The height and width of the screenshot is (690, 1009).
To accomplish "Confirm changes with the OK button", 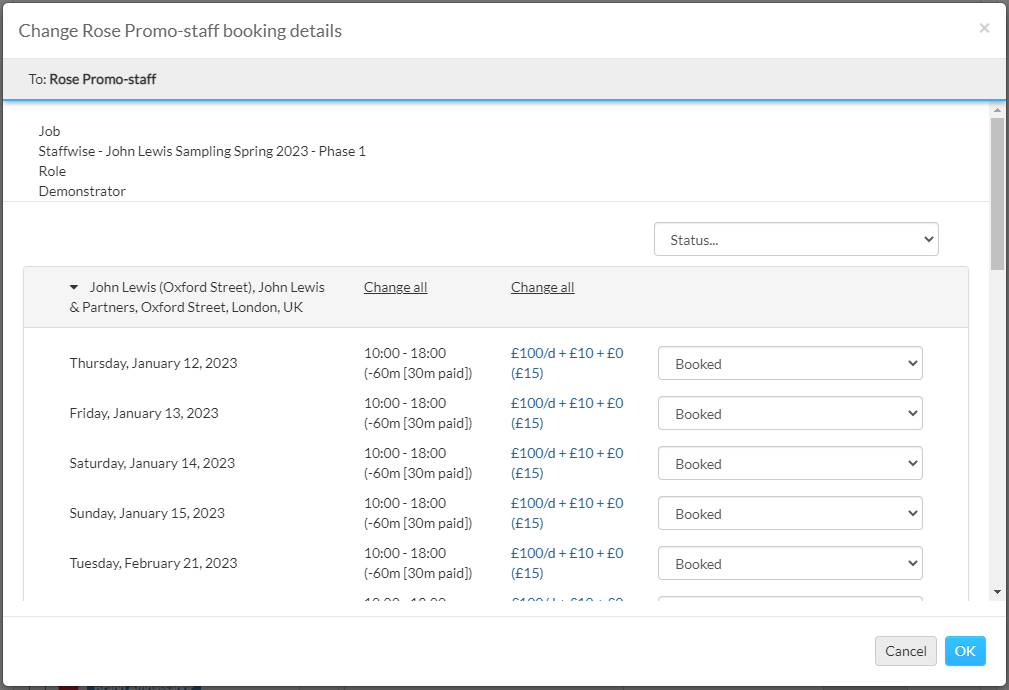I will click(965, 651).
